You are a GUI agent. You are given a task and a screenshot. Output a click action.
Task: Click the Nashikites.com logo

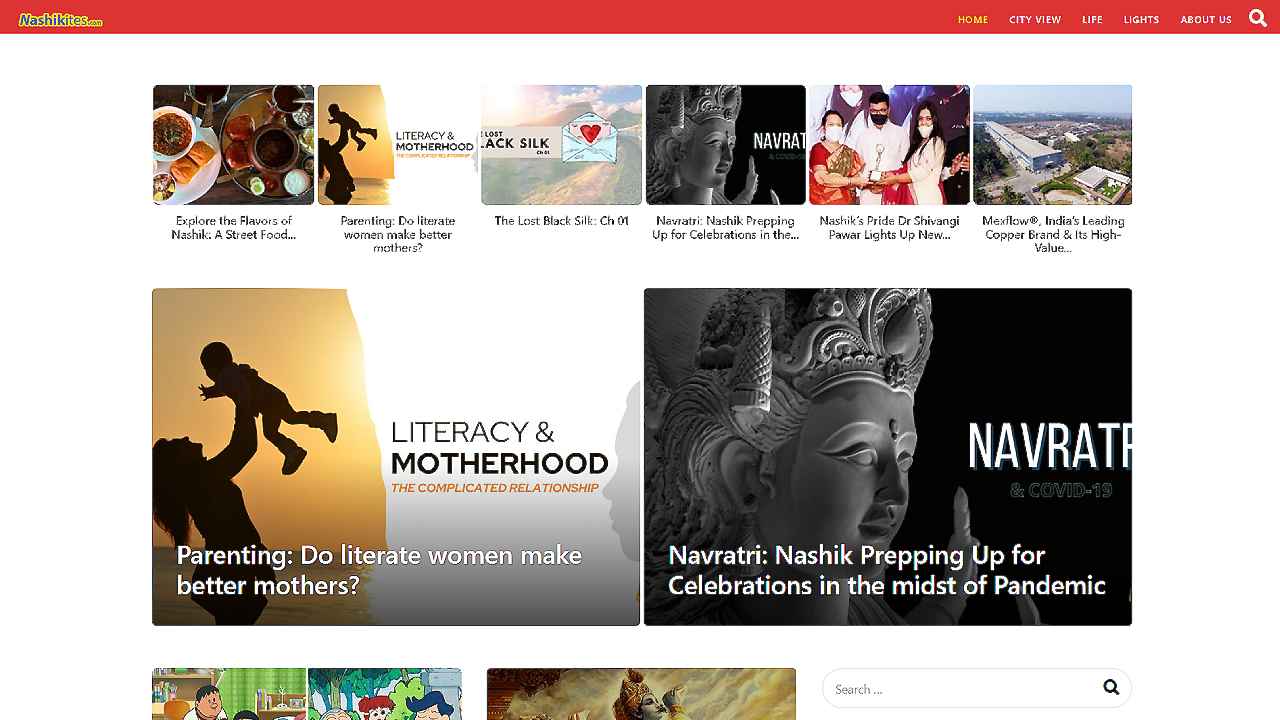pyautogui.click(x=61, y=19)
